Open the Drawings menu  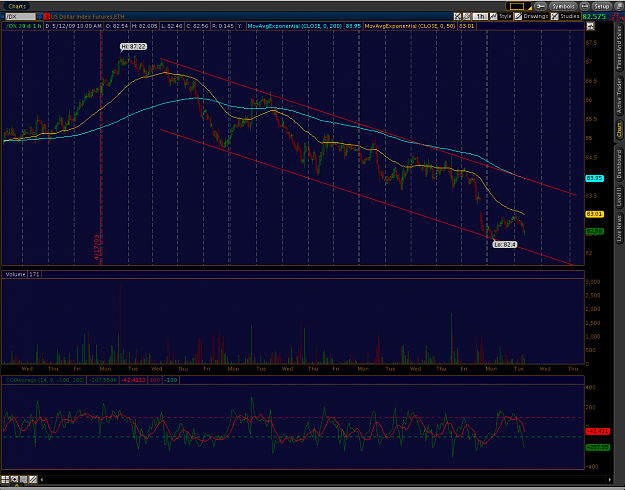click(x=532, y=16)
